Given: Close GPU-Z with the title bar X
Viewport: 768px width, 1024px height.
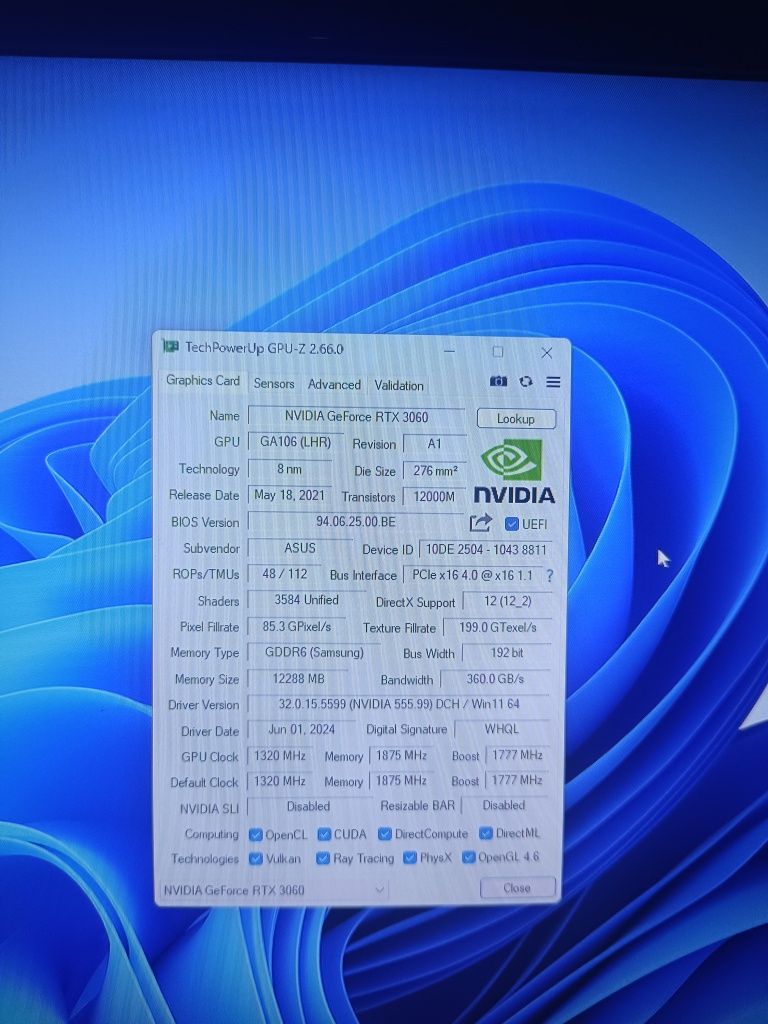Looking at the screenshot, I should [x=547, y=353].
